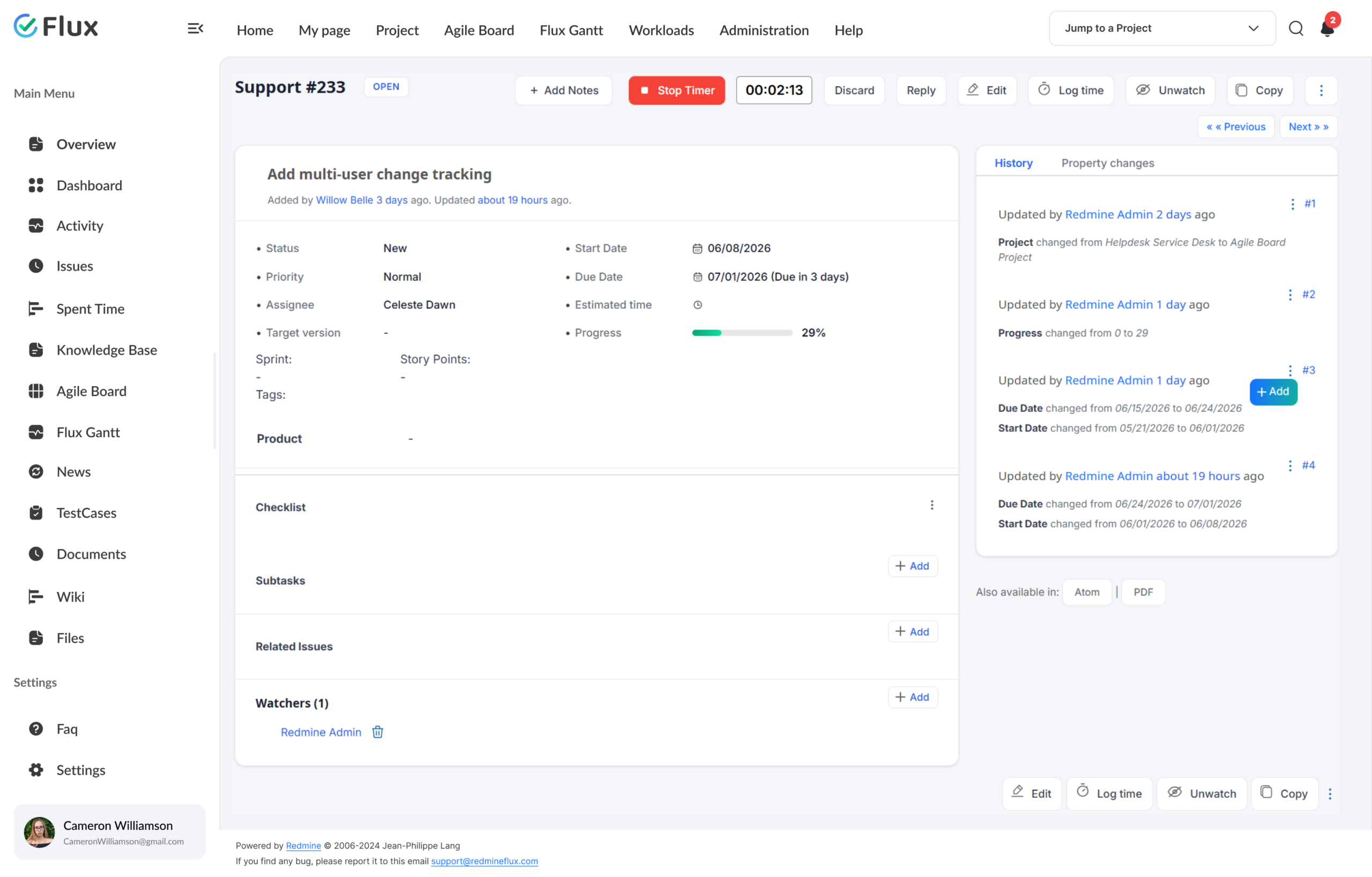This screenshot has height=877, width=1372.
Task: Click the support@redmineflux.com email link
Action: point(484,860)
